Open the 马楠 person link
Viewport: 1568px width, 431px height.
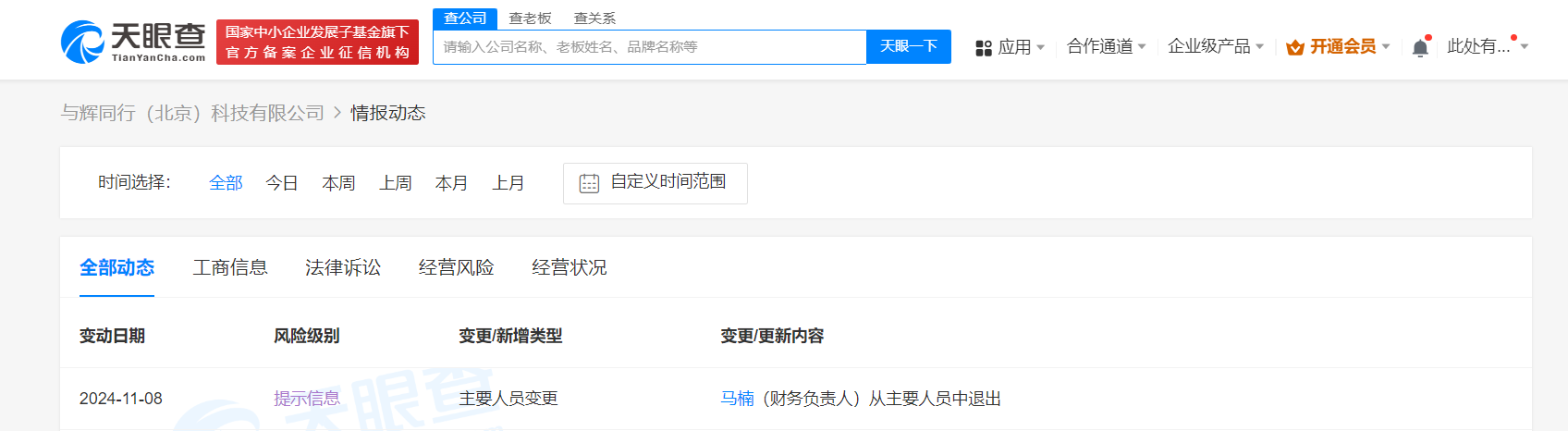pos(737,399)
